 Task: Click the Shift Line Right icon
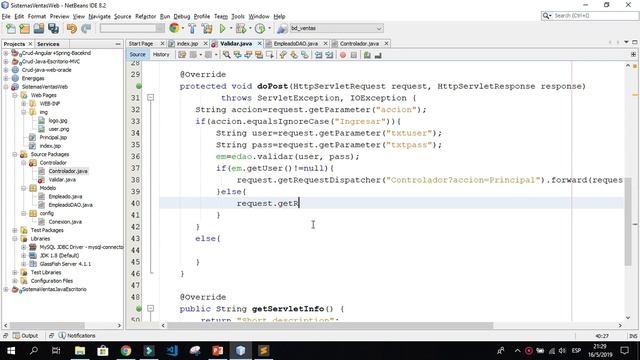coord(329,55)
